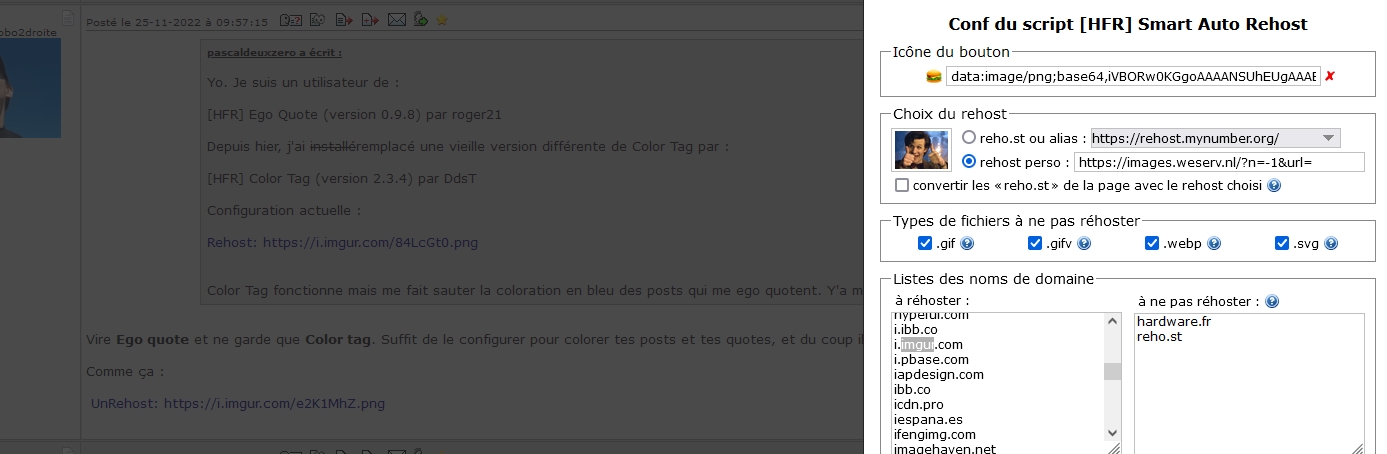Open the UnRehost imgur e2K1MhZ.png link
1387x454 pixels.
click(238, 404)
